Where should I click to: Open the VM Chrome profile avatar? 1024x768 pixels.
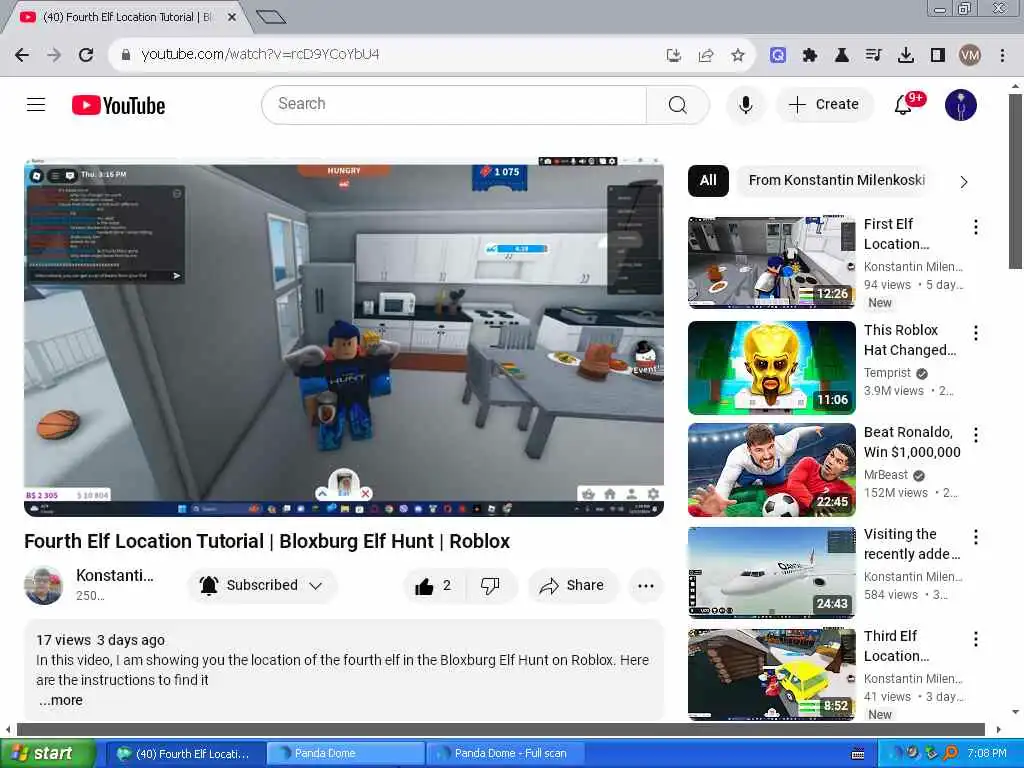coord(970,56)
